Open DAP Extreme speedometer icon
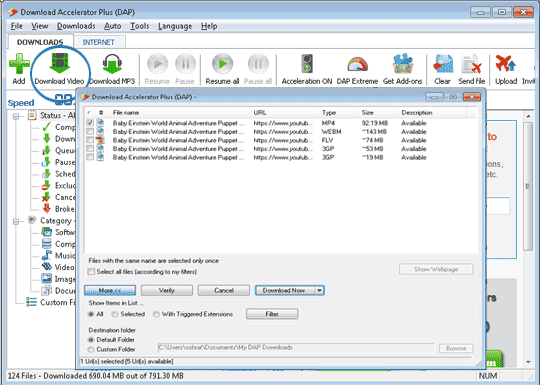 (x=357, y=65)
